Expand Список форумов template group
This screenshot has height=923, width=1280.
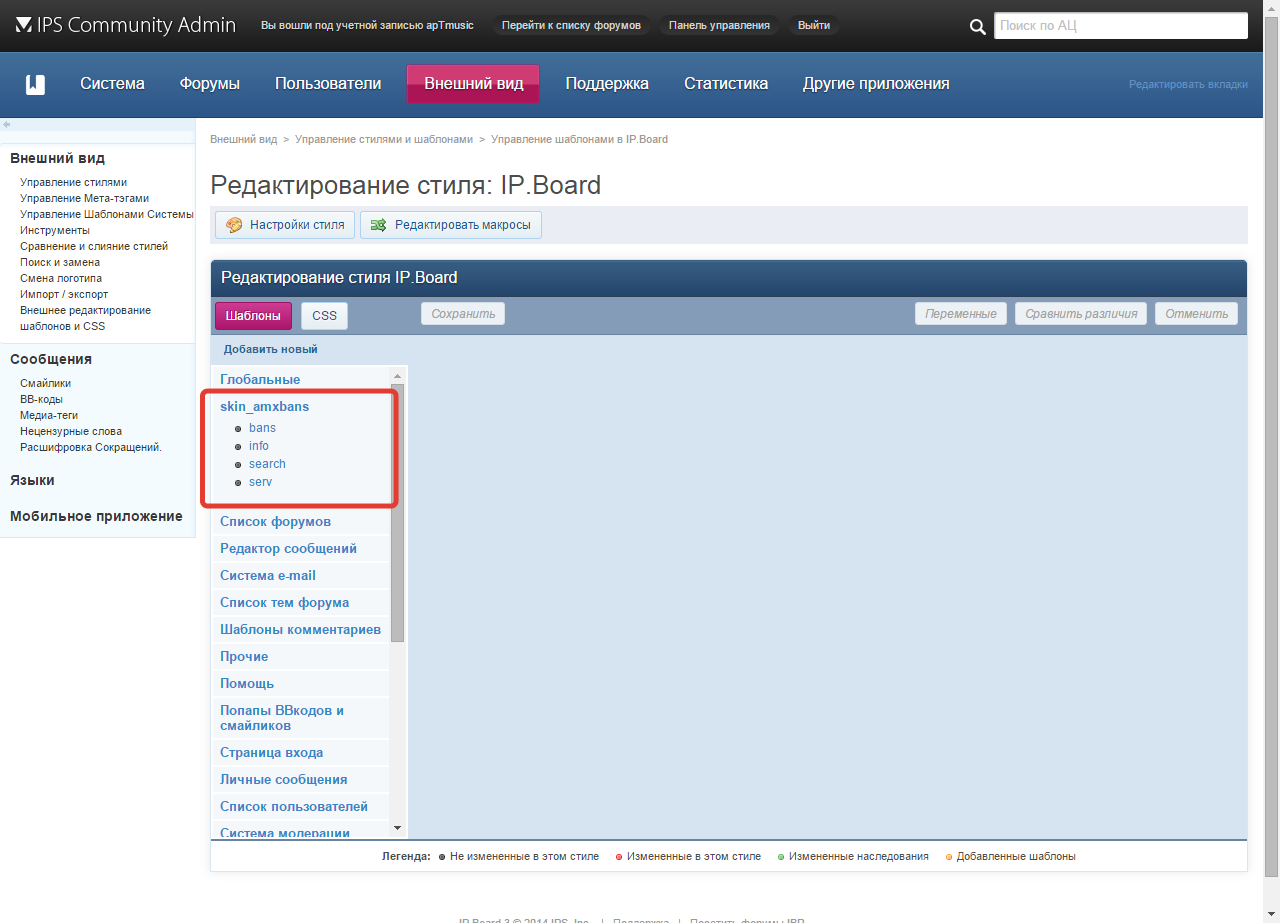[275, 521]
